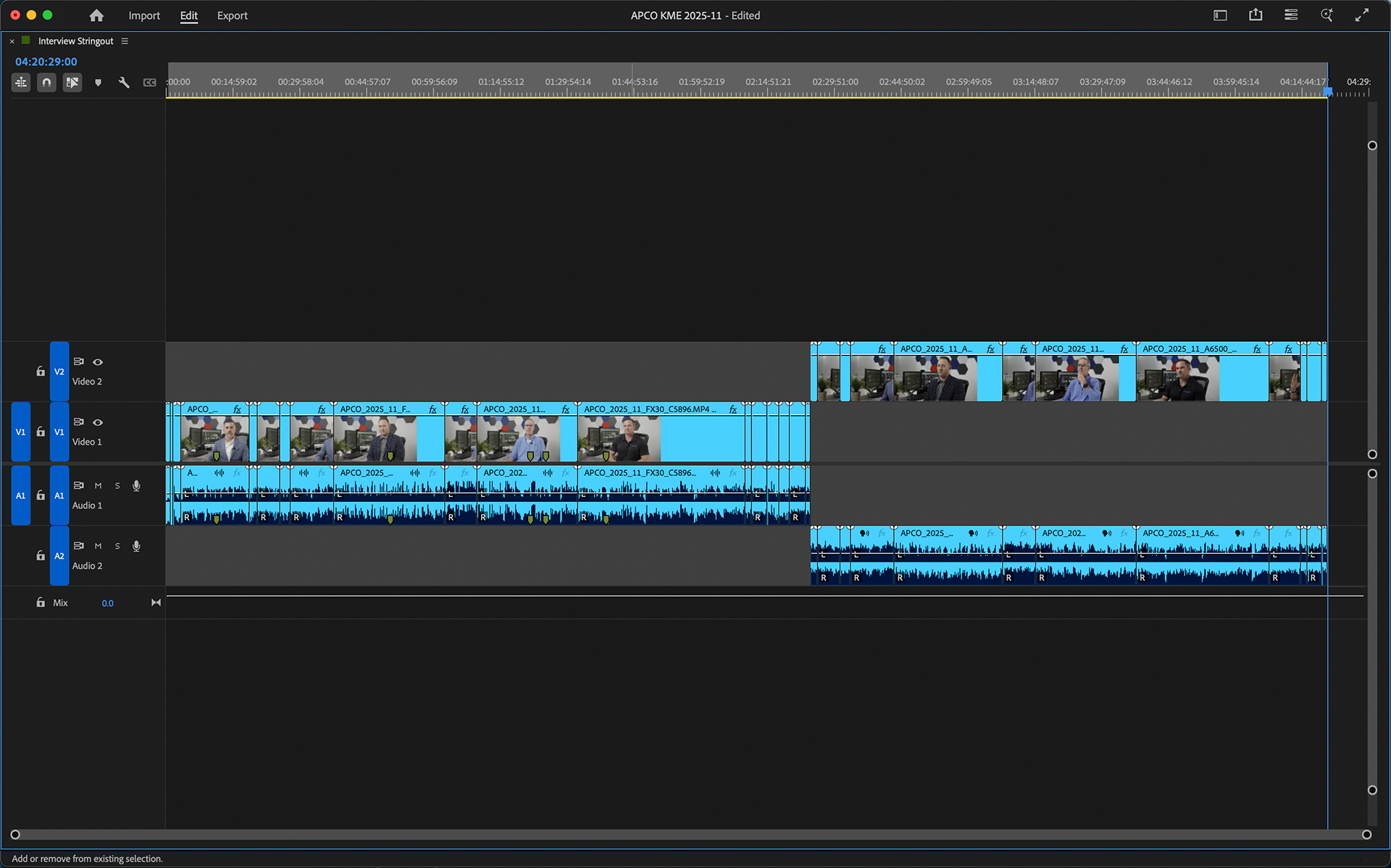
Task: Click the marker icon in the timeline toolbar
Action: [98, 82]
